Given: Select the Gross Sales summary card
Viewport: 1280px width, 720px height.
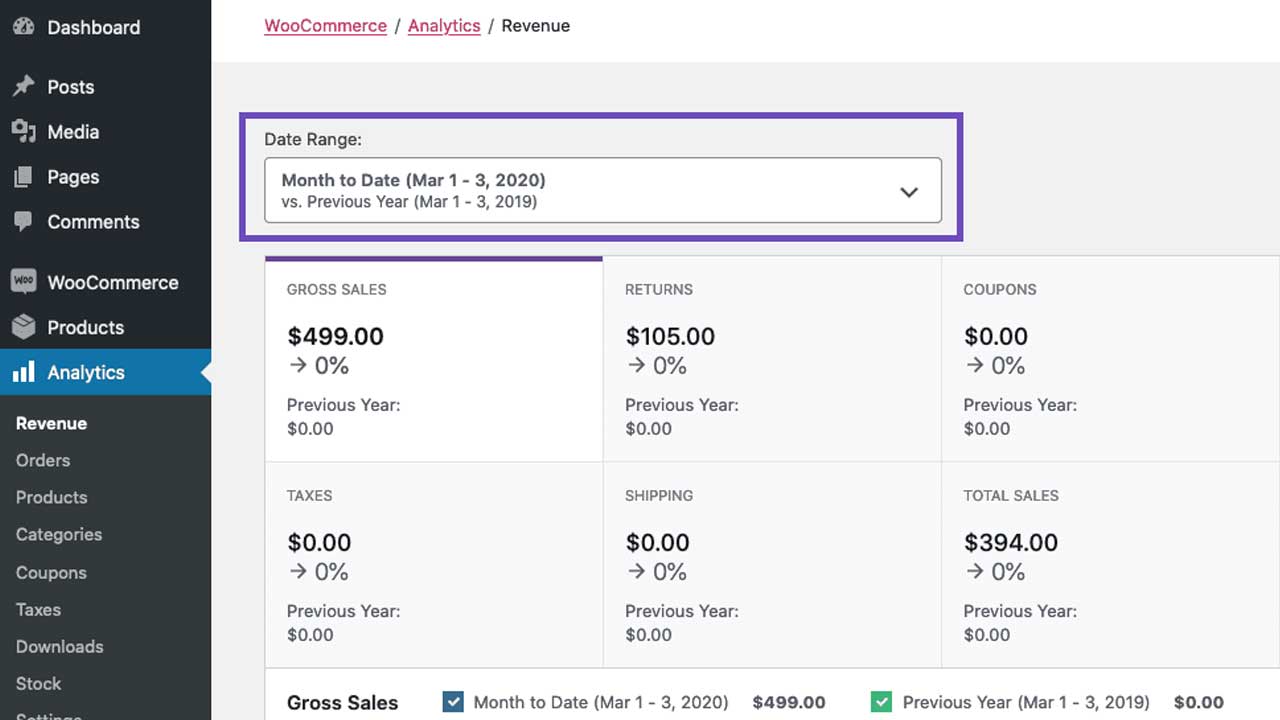Looking at the screenshot, I should pyautogui.click(x=433, y=360).
